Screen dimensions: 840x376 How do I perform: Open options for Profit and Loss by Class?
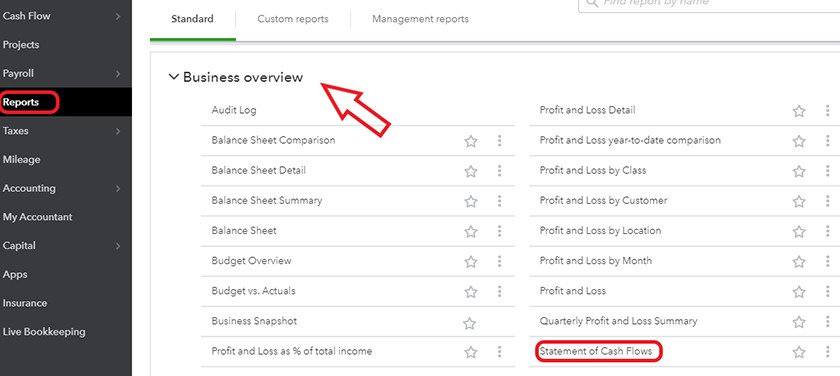point(828,170)
